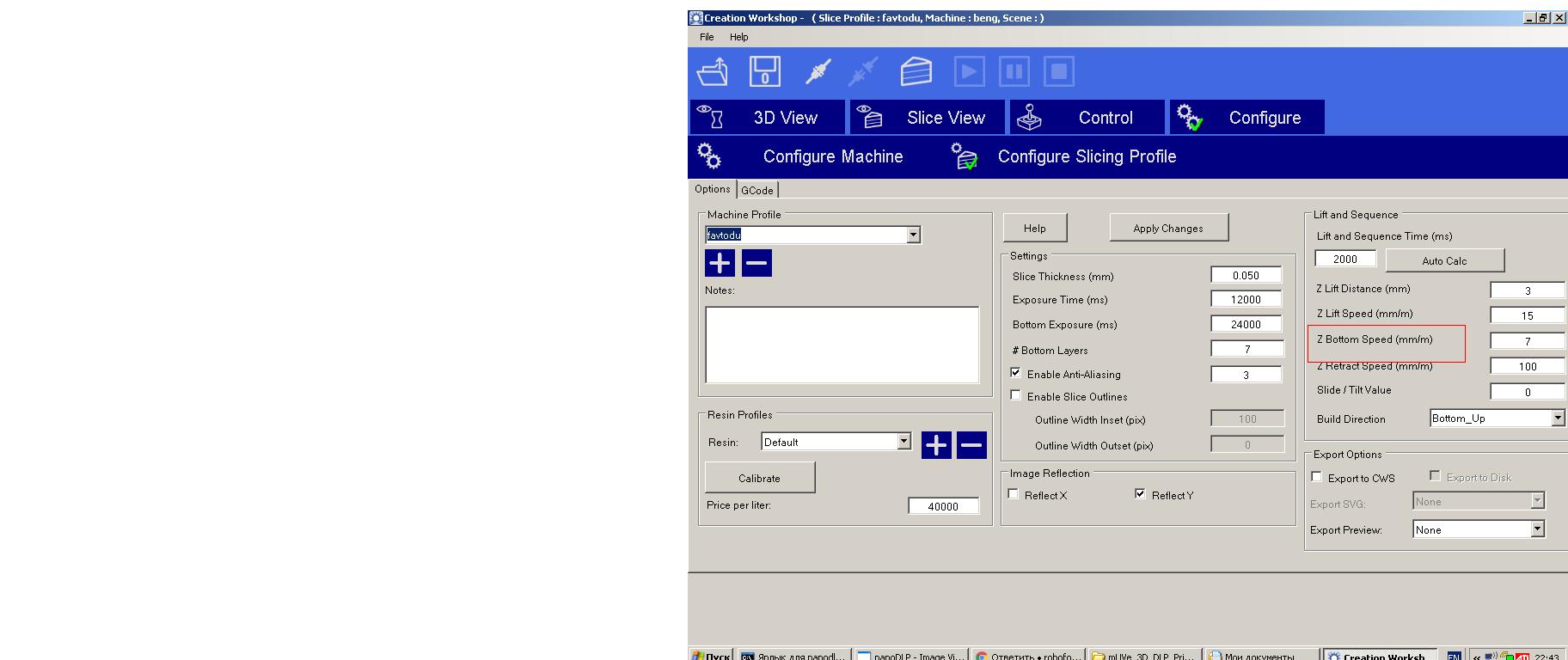The height and width of the screenshot is (660, 1568).
Task: Click the Exposure Time input field
Action: click(1246, 299)
